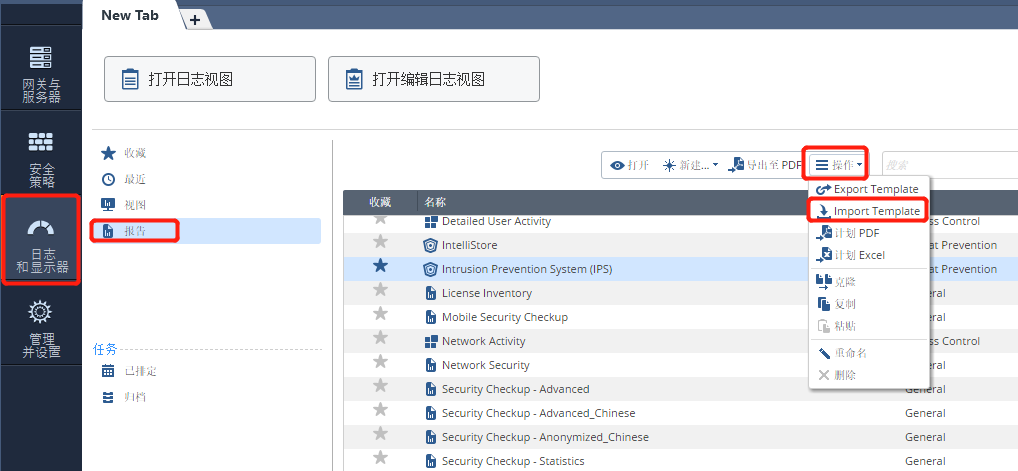The width and height of the screenshot is (1018, 471).
Task: Select the 报告 reports item
Action: tap(206, 231)
